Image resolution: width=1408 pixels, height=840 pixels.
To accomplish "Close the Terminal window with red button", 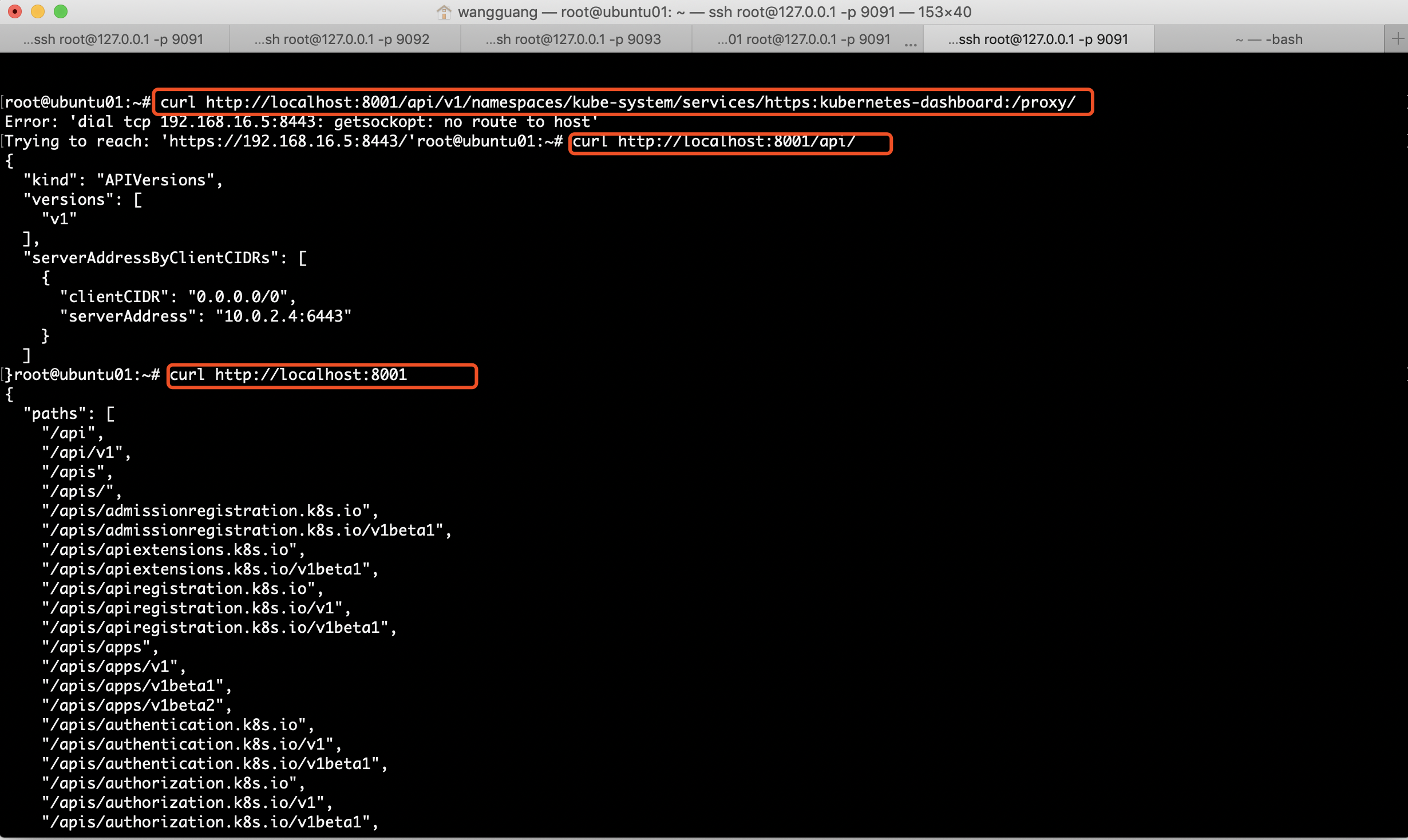I will [15, 11].
